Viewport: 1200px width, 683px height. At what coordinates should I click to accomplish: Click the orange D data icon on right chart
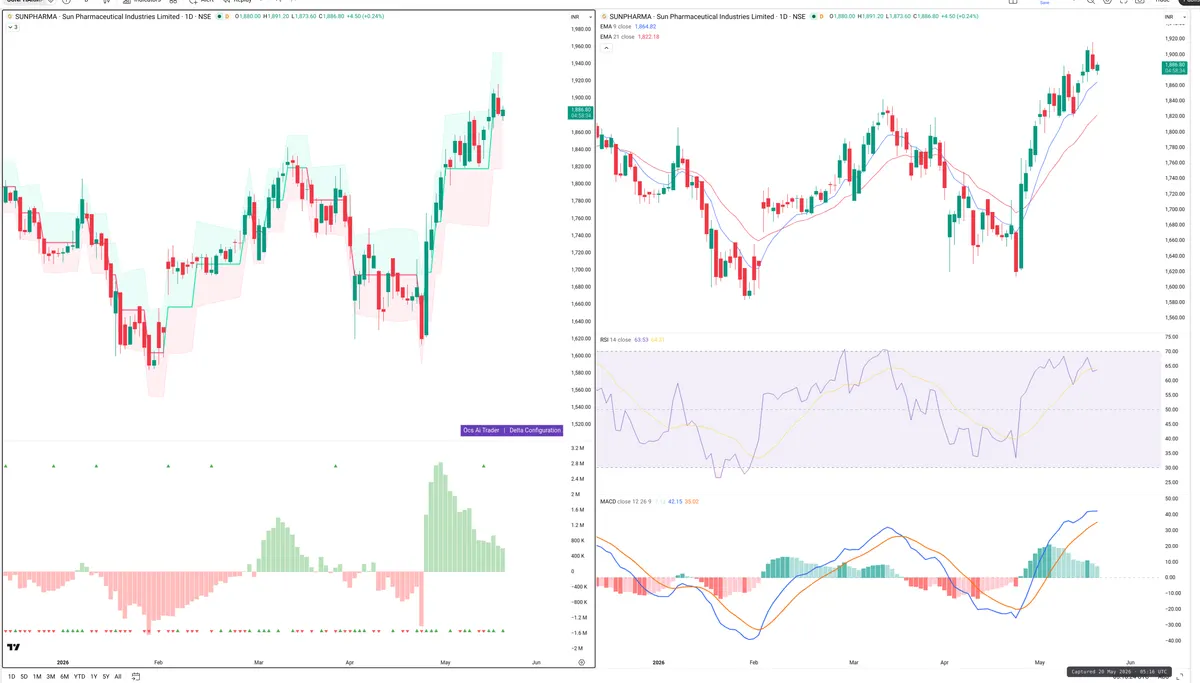[x=821, y=16]
